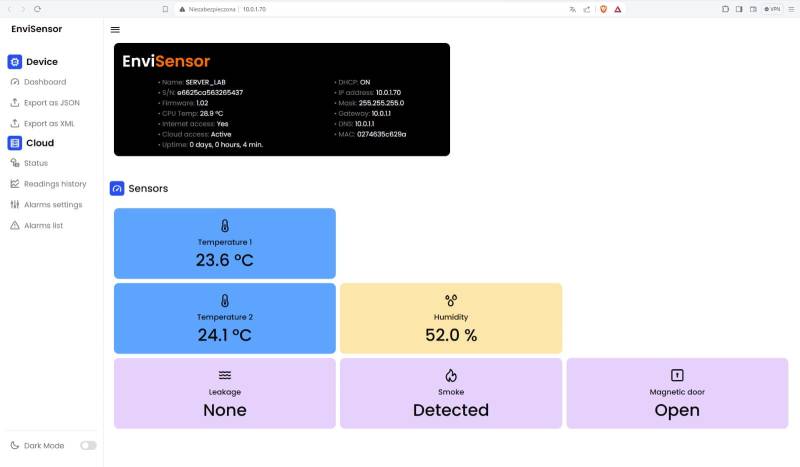Click the hamburger menu icon
The width and height of the screenshot is (800, 467).
tap(115, 30)
